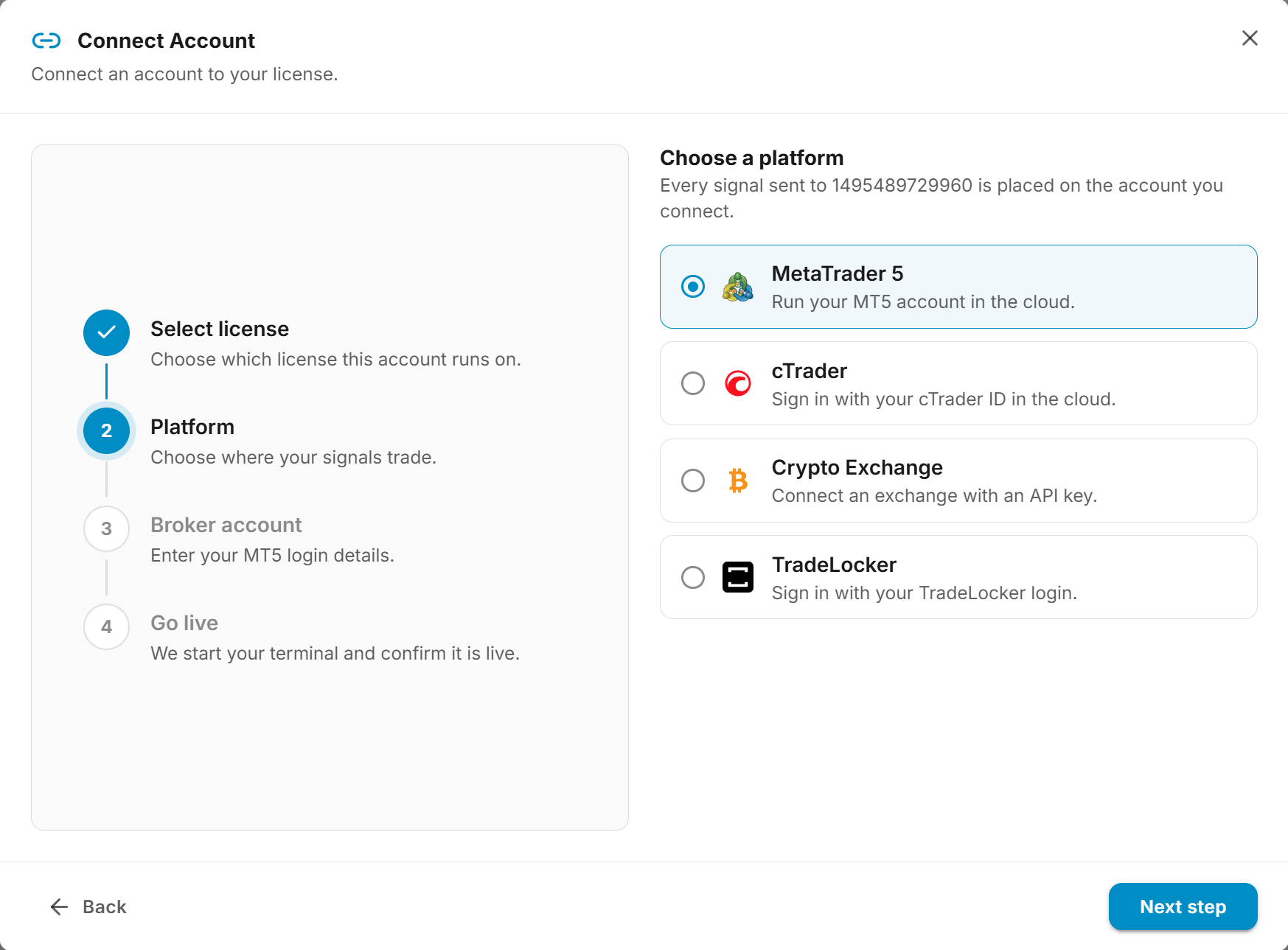The width and height of the screenshot is (1288, 950).
Task: Click 'Connect an exchange with an API key.' text
Action: pos(934,496)
